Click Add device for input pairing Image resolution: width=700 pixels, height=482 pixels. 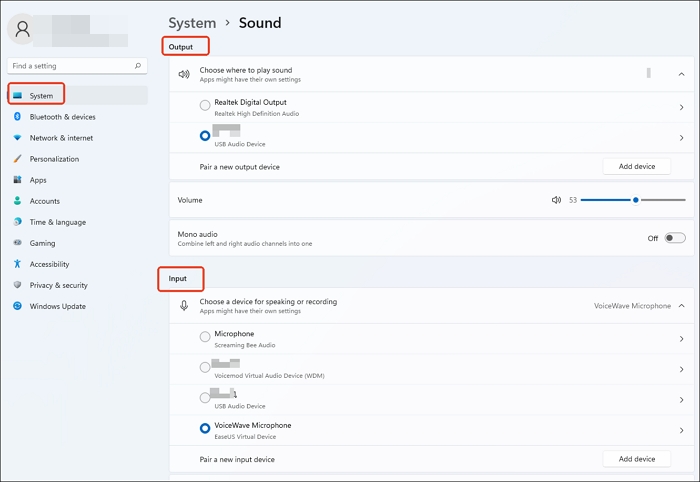pyautogui.click(x=636, y=458)
